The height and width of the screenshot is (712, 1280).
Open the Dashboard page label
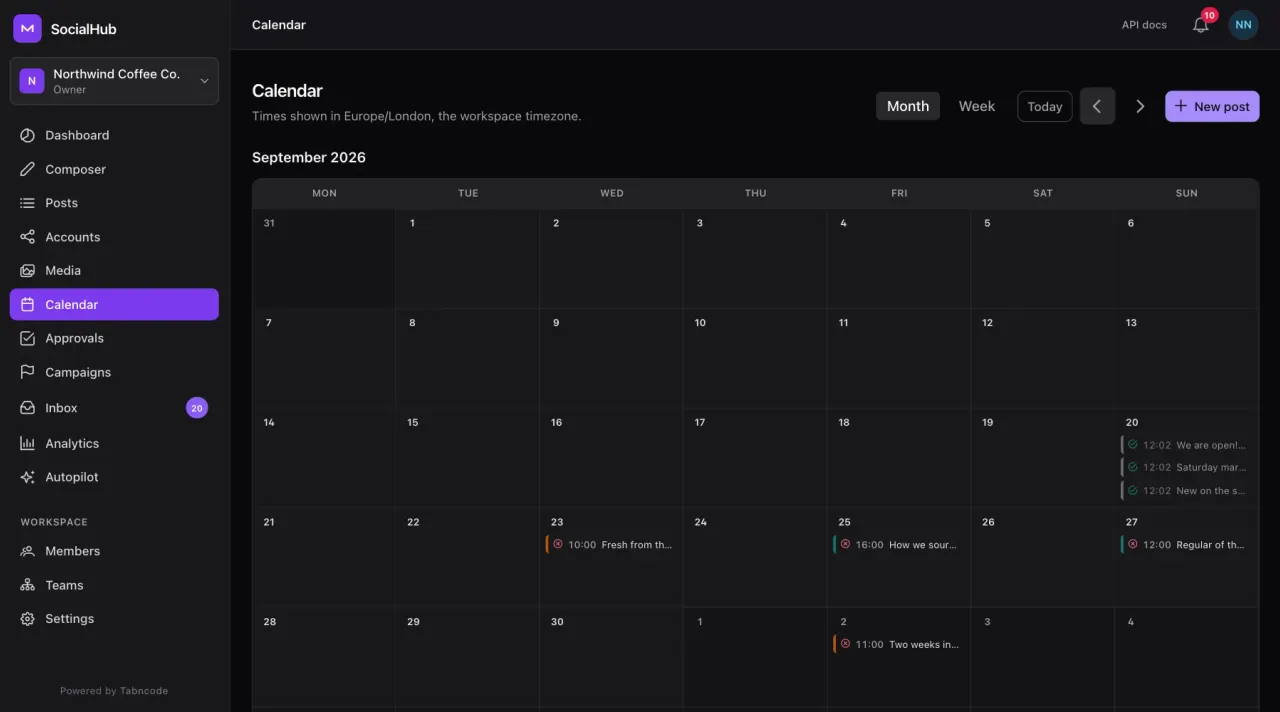coord(77,135)
